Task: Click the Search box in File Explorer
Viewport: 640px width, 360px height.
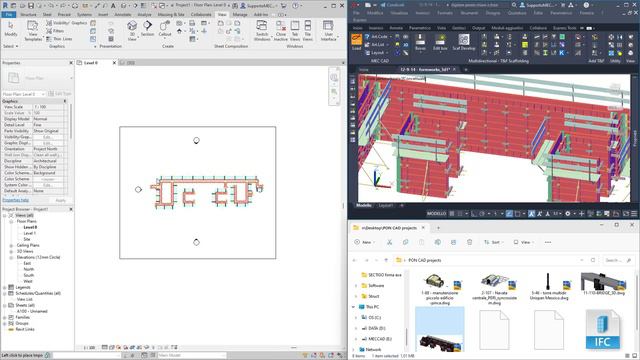Action: (618, 260)
